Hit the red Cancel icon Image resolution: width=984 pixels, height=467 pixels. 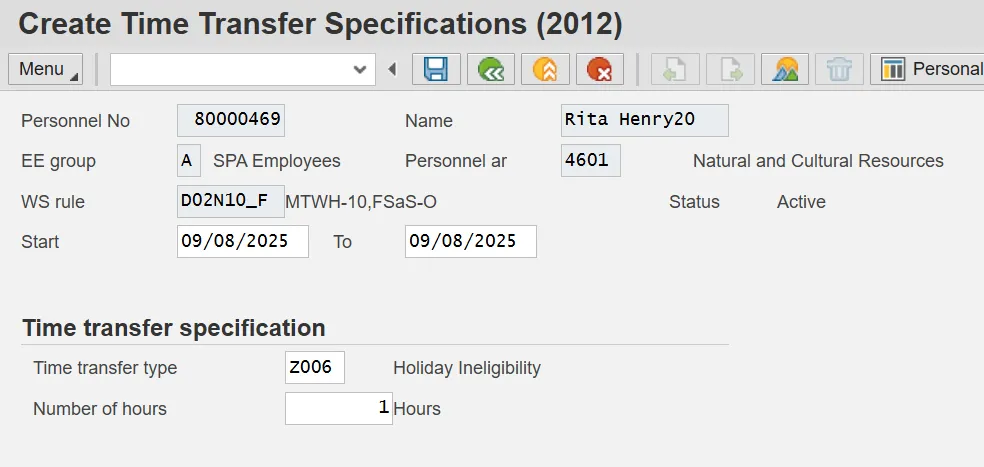pos(599,69)
